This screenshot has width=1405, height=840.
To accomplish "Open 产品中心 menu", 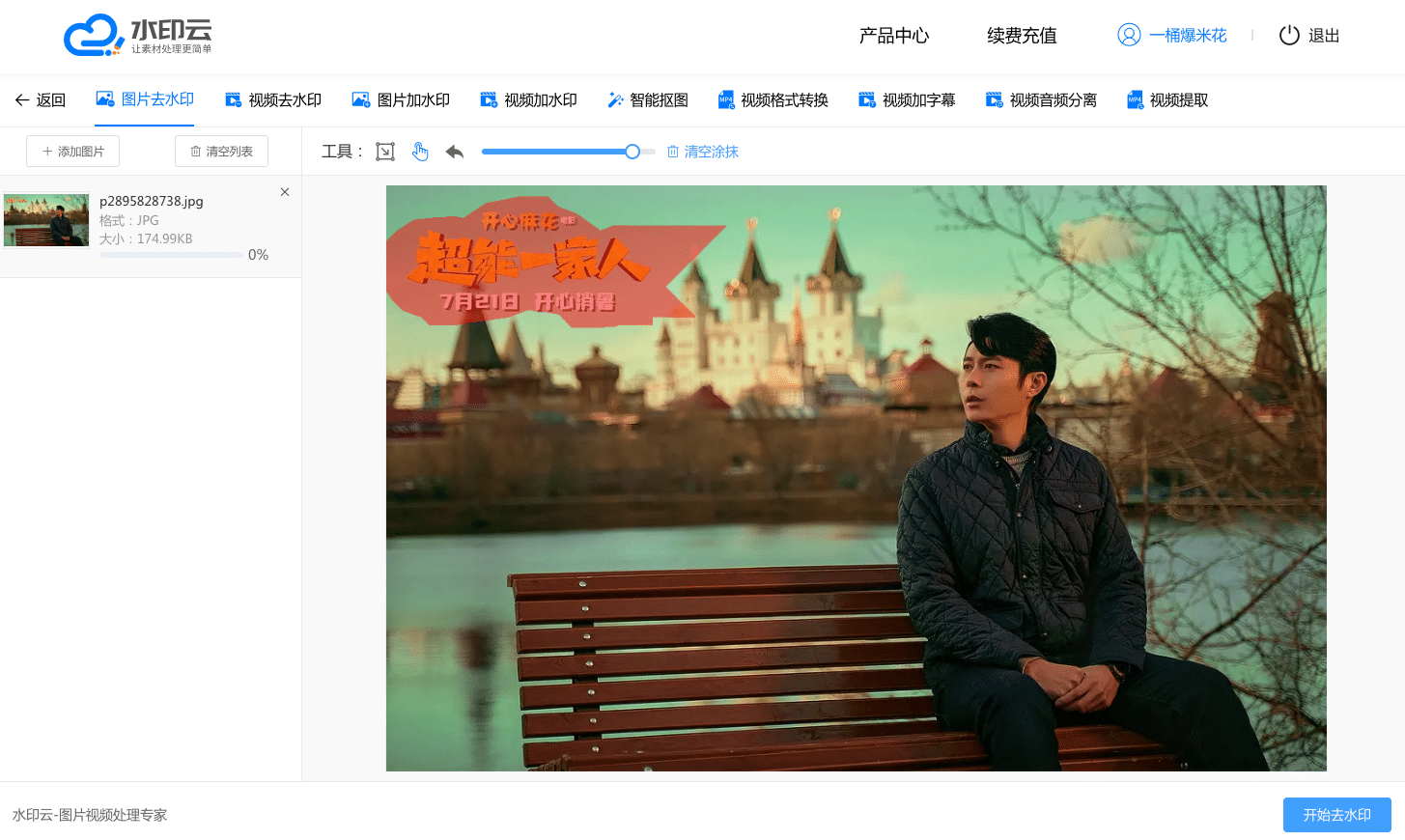I will point(894,36).
